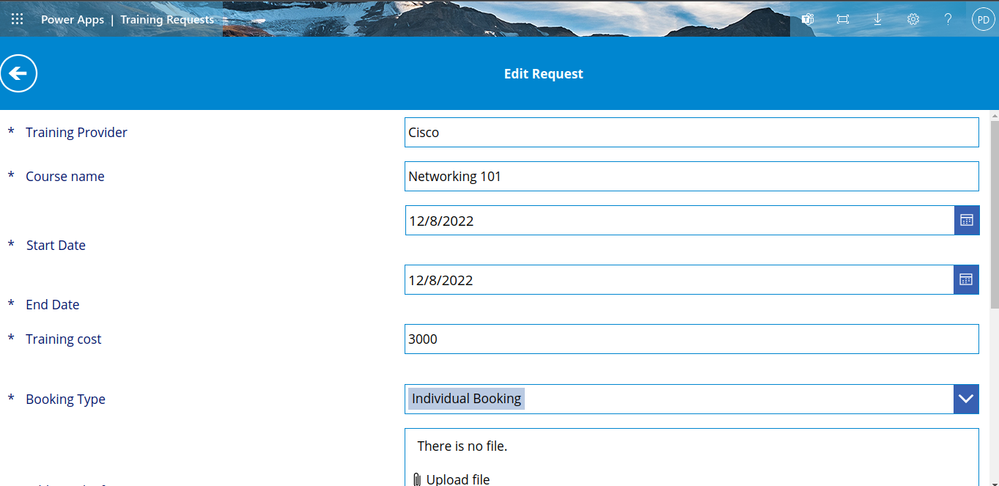
Task: Open the Start Date calendar picker
Action: click(x=967, y=220)
